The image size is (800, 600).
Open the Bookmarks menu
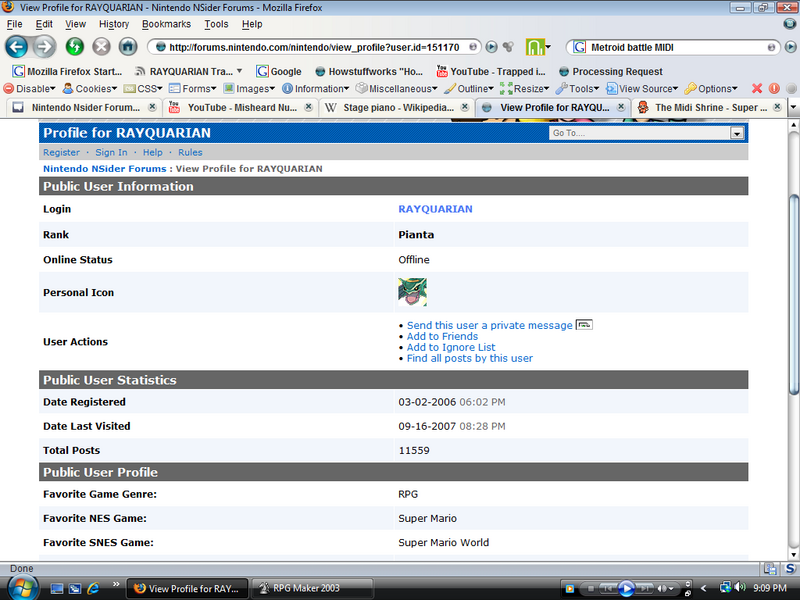(x=166, y=24)
